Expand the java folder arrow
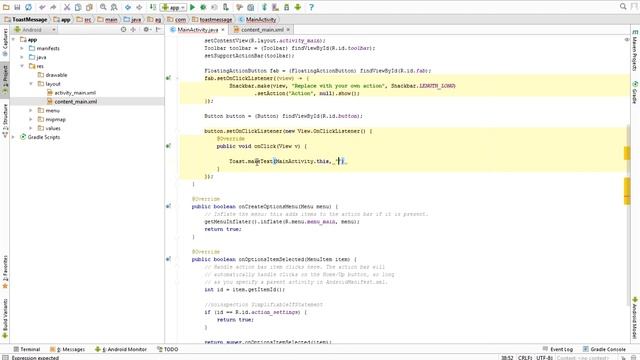This screenshot has height=360, width=640. tap(22, 57)
